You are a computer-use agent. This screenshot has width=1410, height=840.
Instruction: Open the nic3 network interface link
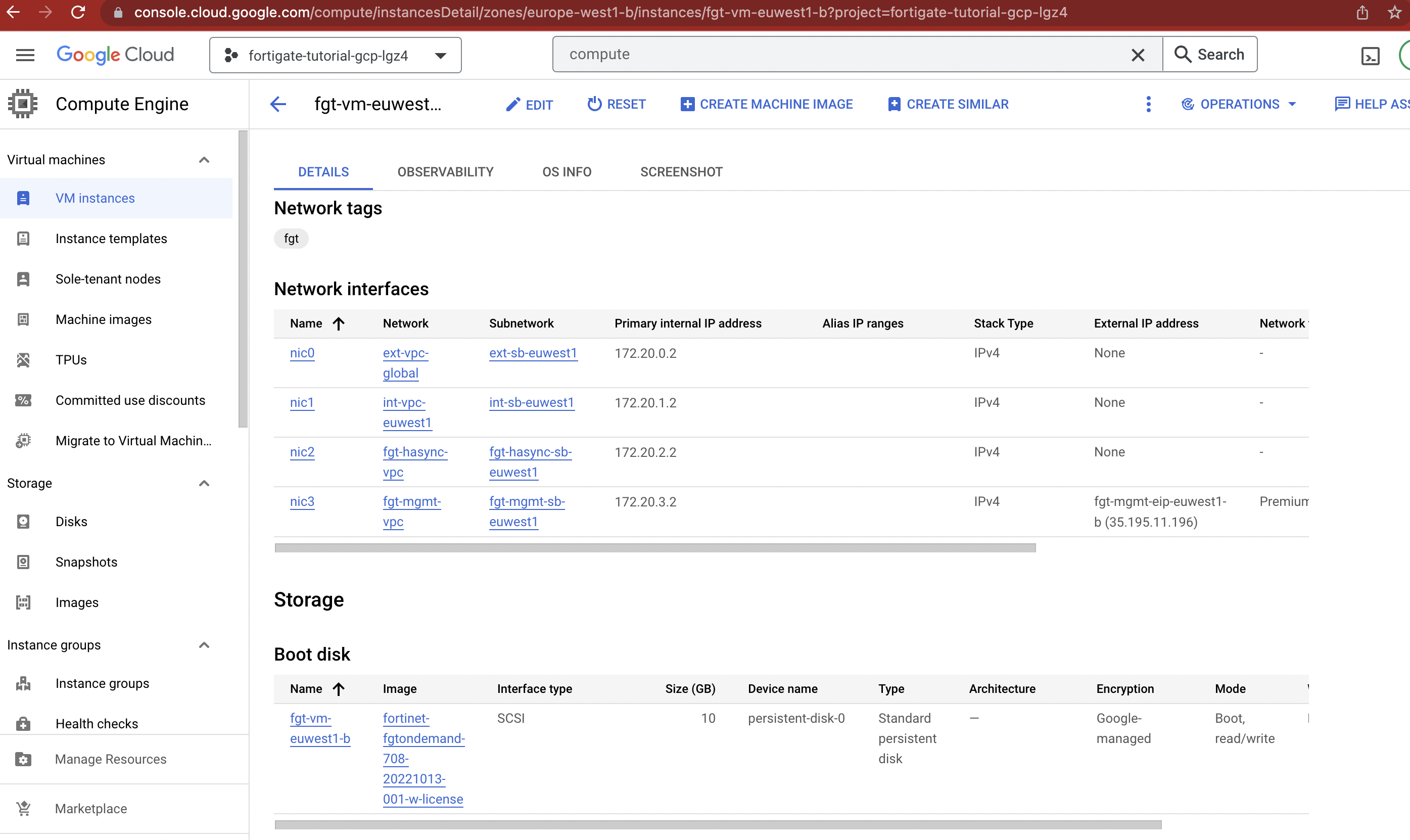(302, 501)
